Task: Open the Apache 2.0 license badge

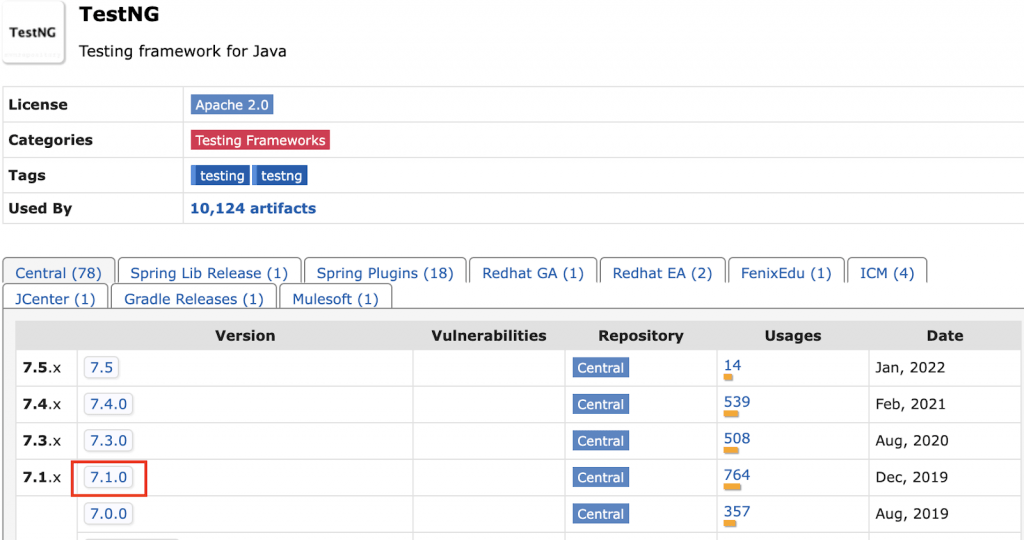Action: click(x=231, y=105)
